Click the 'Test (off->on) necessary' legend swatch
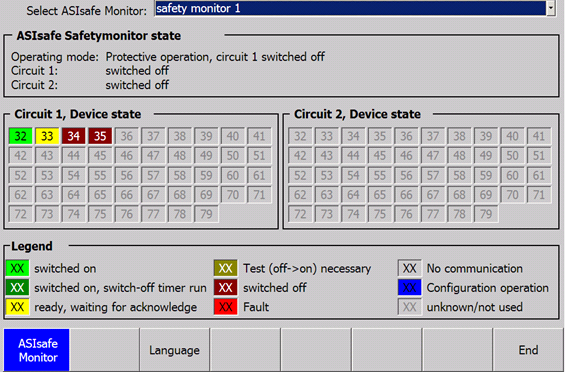Screen dimensions: 565x373 (226, 268)
